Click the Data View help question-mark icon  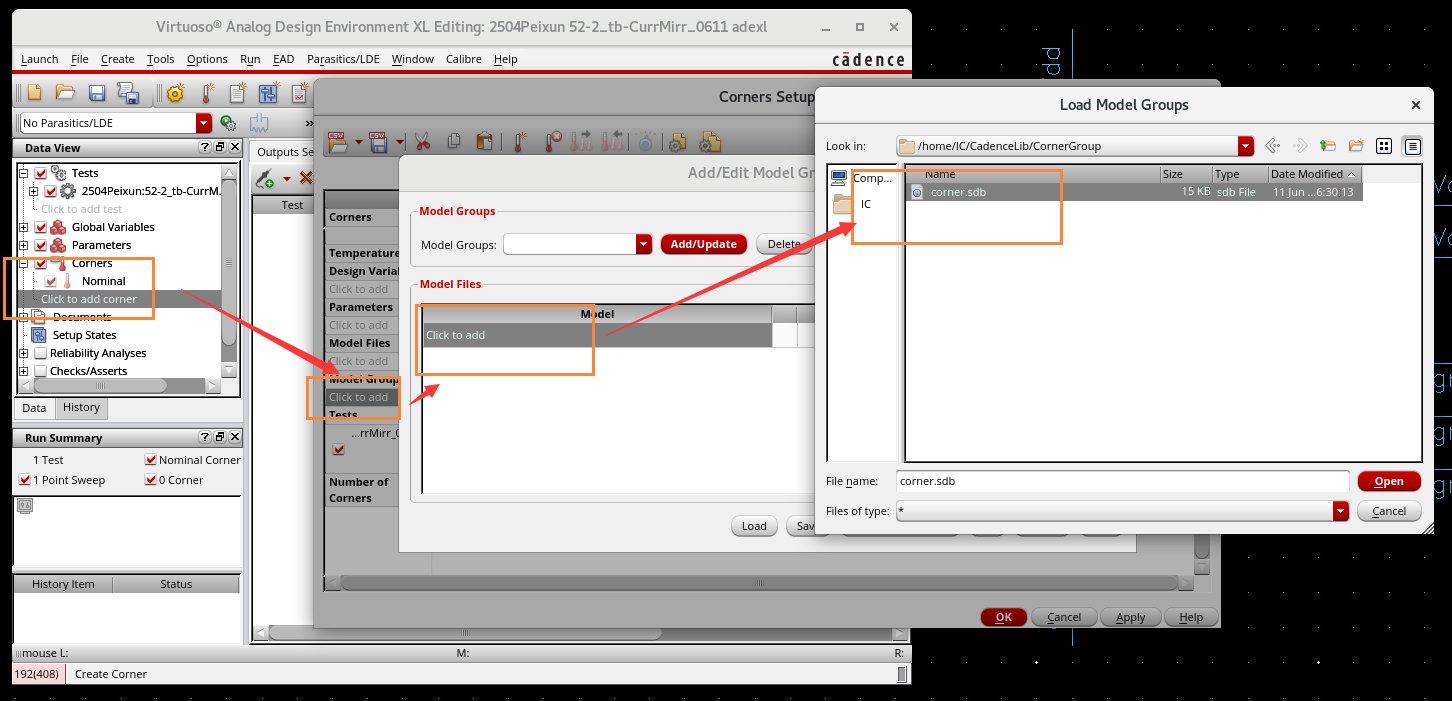click(x=205, y=147)
